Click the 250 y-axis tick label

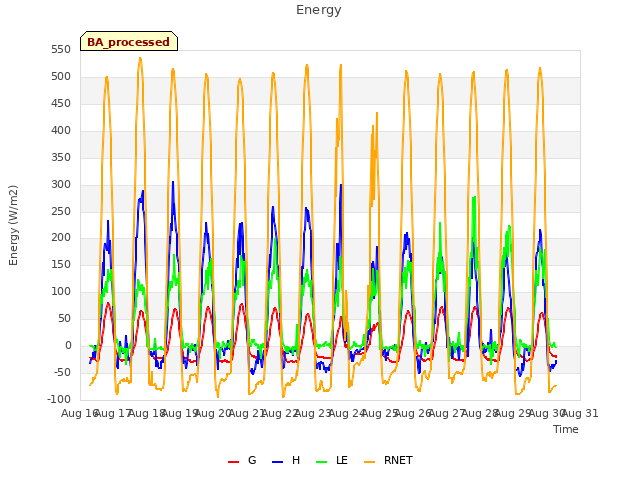pos(61,211)
